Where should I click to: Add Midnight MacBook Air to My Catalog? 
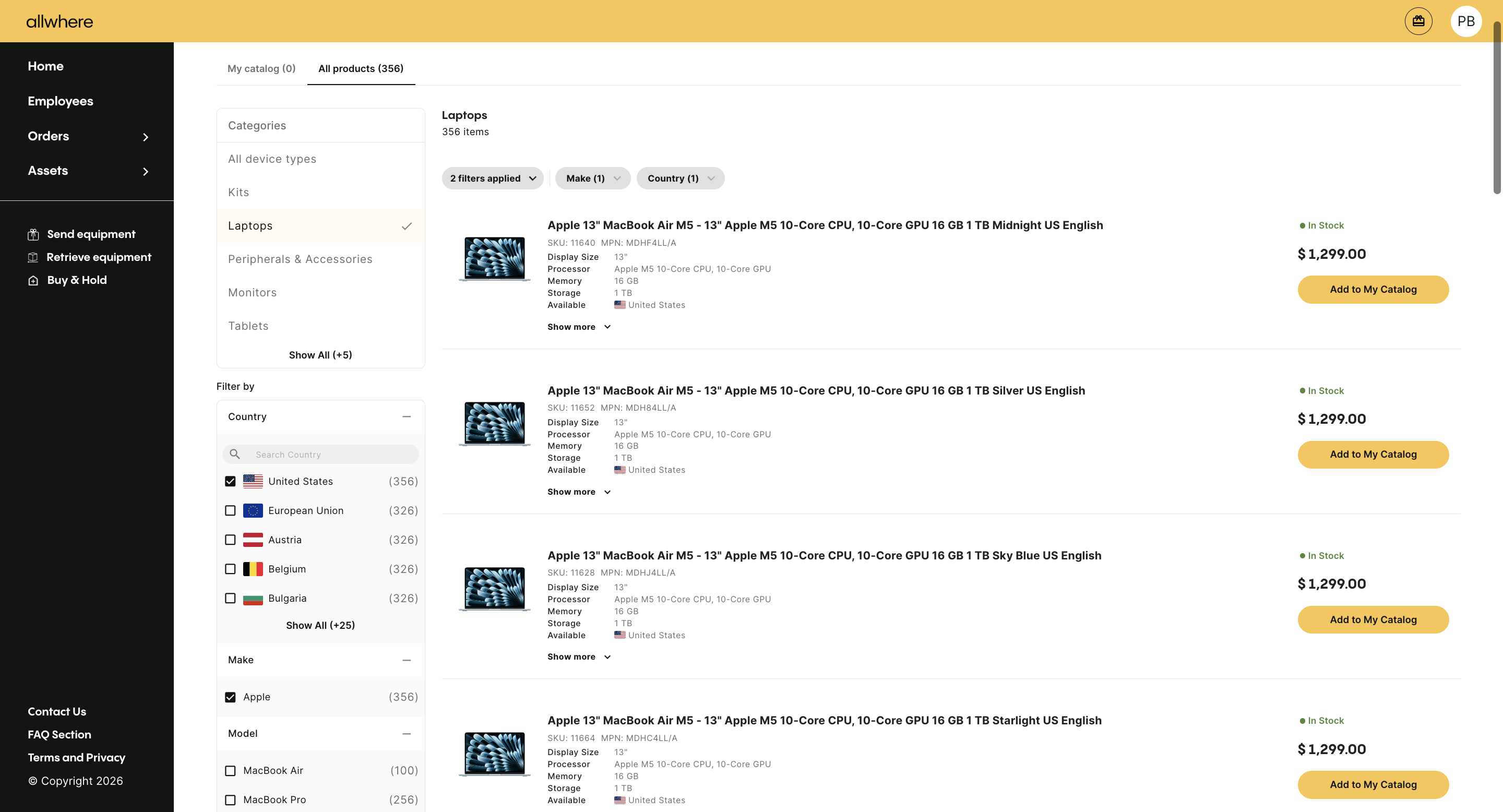pyautogui.click(x=1373, y=289)
